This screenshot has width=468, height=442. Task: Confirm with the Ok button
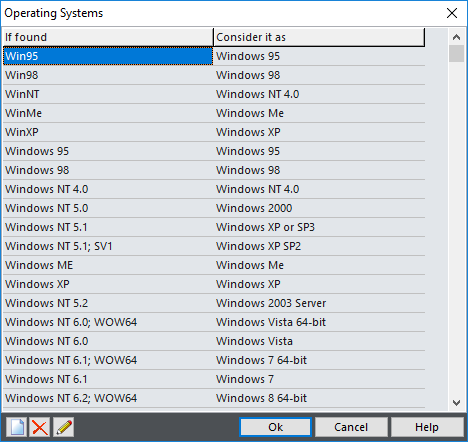(275, 427)
